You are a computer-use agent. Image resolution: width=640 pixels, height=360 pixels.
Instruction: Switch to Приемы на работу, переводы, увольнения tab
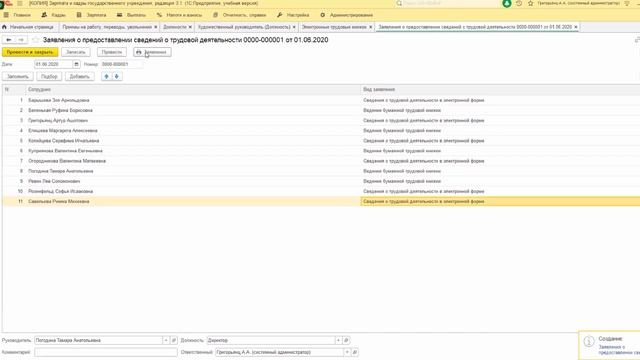pos(107,27)
